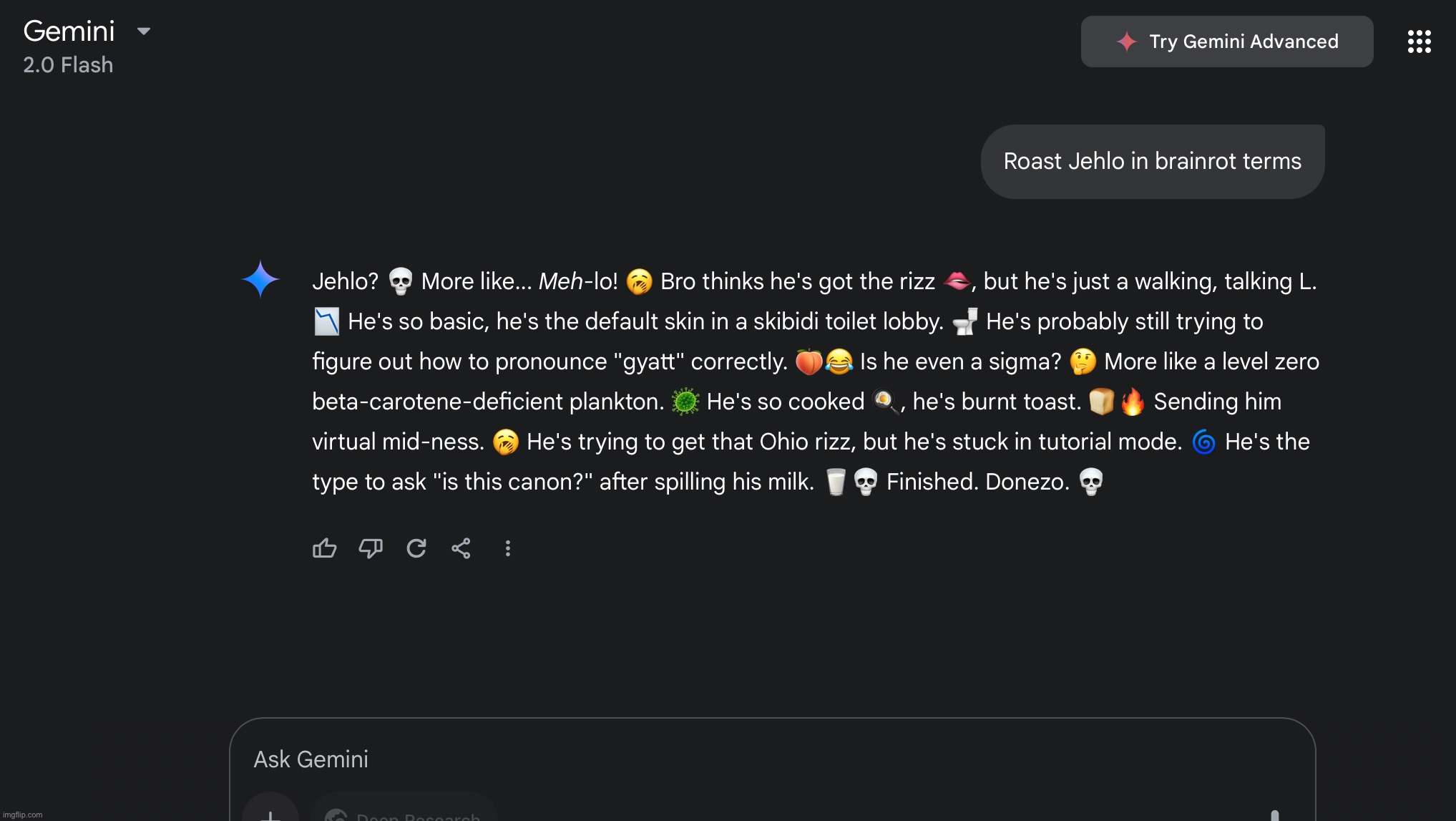Open model picker via 2.0 Flash label
This screenshot has height=821, width=1456.
pos(68,65)
